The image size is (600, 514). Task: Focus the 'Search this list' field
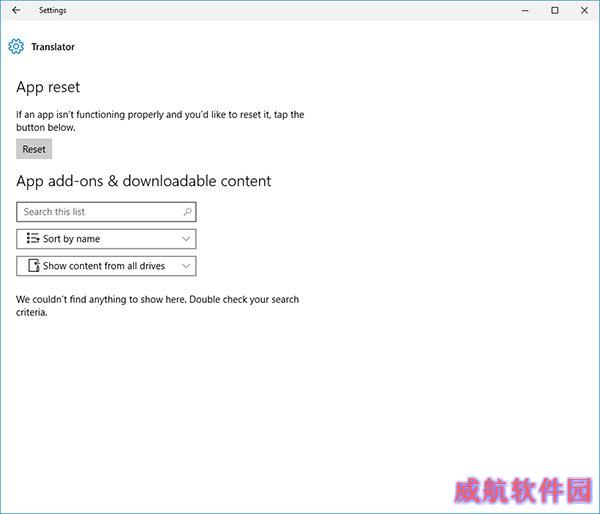point(100,212)
